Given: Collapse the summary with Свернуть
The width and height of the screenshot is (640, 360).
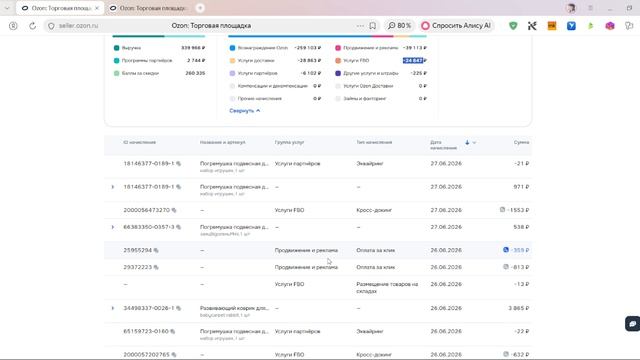Looking at the screenshot, I should (244, 111).
